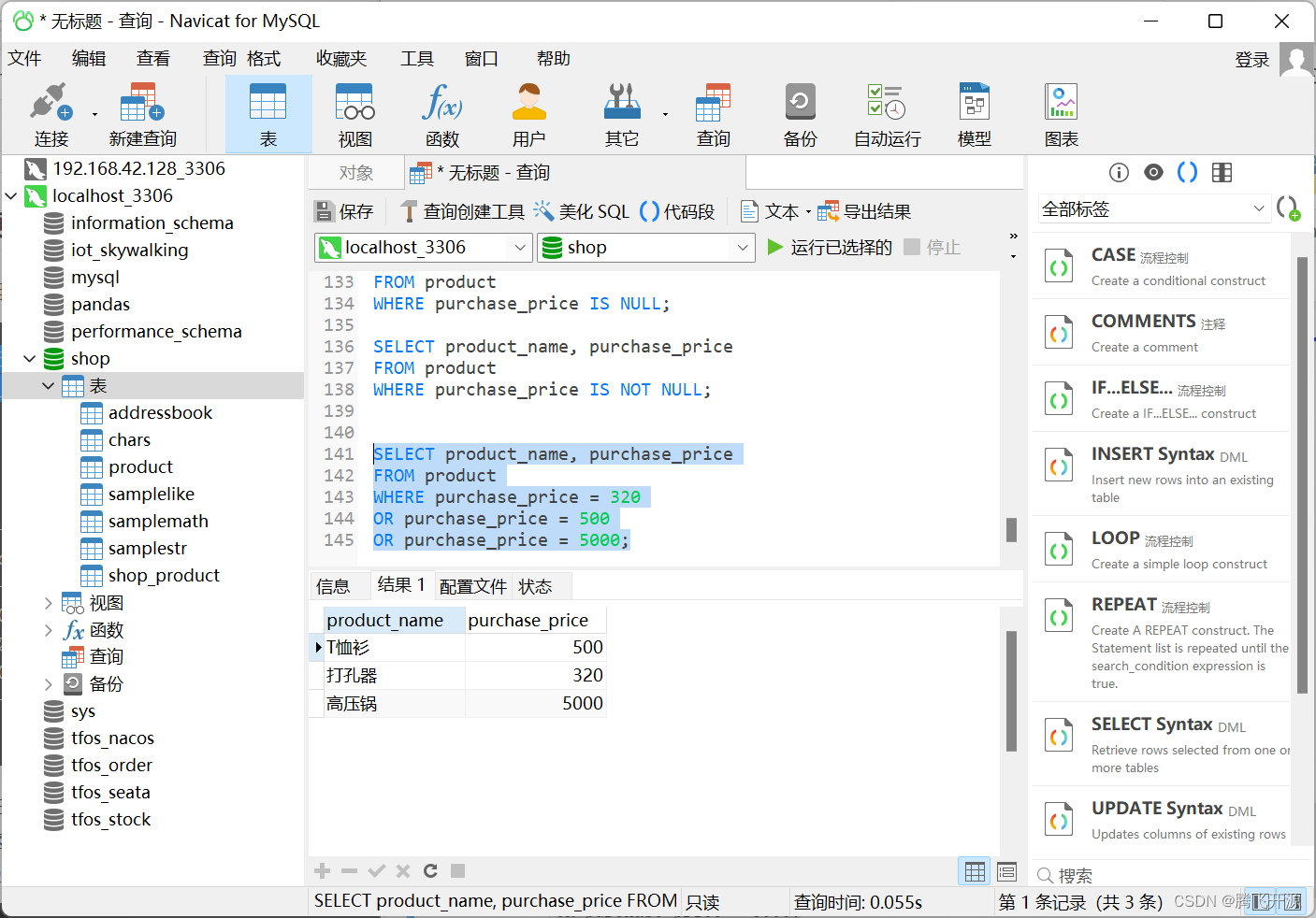The width and height of the screenshot is (1316, 918).
Task: Open the 模型 model toolbar icon
Action: coord(975,114)
